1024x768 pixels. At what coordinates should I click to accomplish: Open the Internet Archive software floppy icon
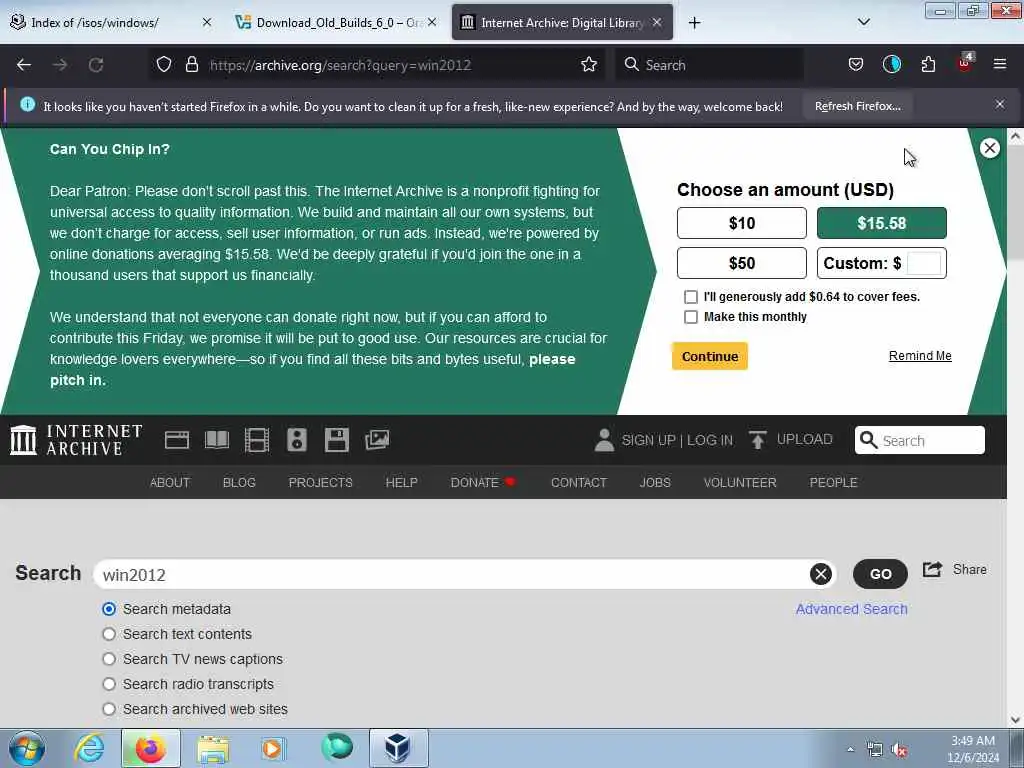click(x=336, y=440)
